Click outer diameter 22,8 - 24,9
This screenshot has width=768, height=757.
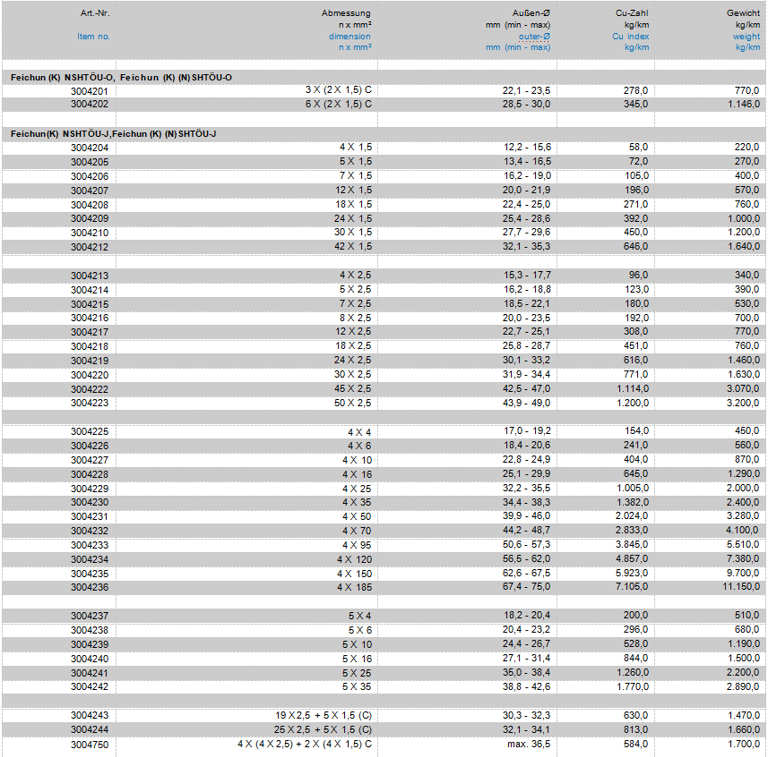click(526, 459)
